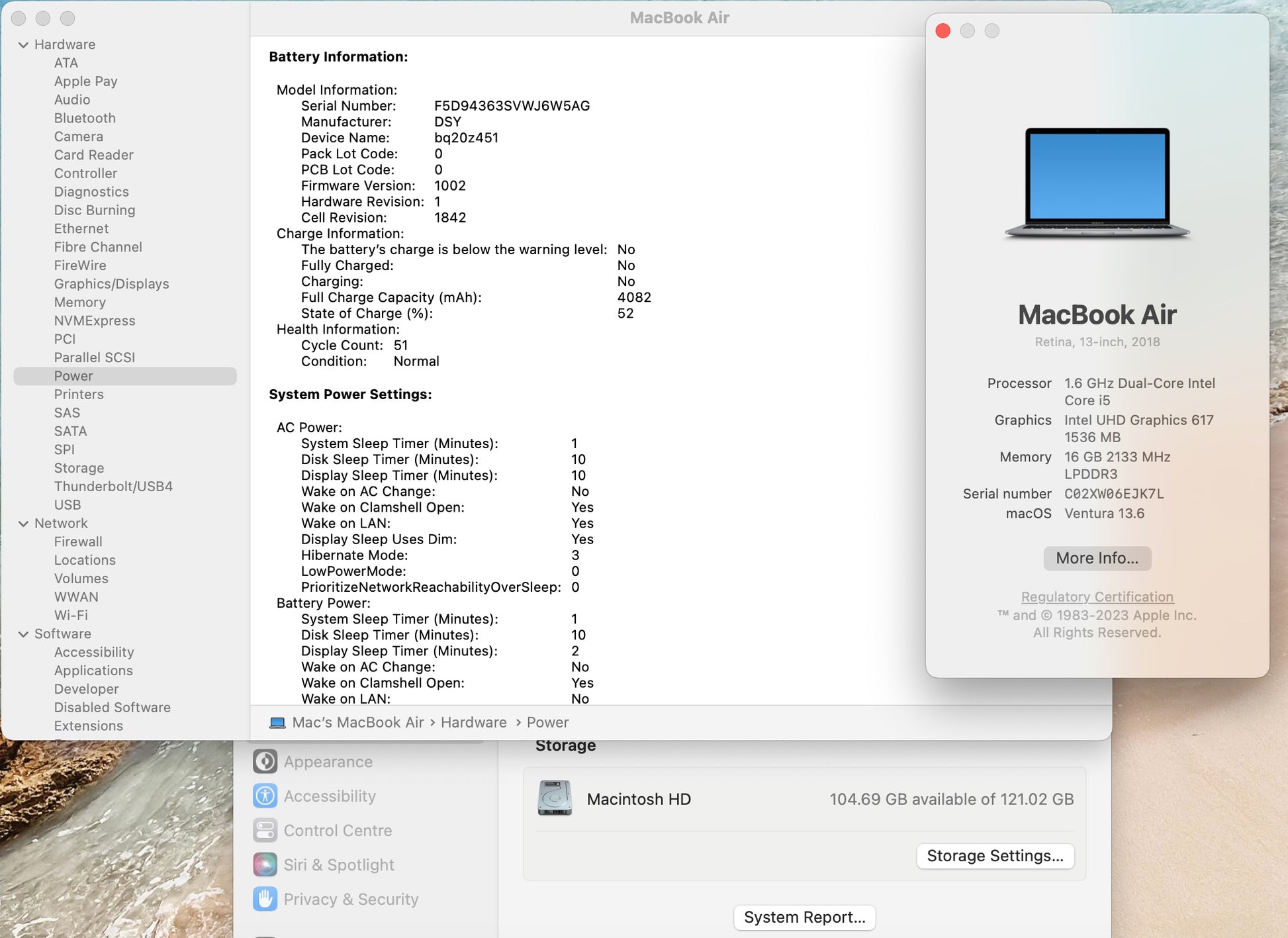
Task: Click the laptop icon in path bar
Action: tap(277, 723)
